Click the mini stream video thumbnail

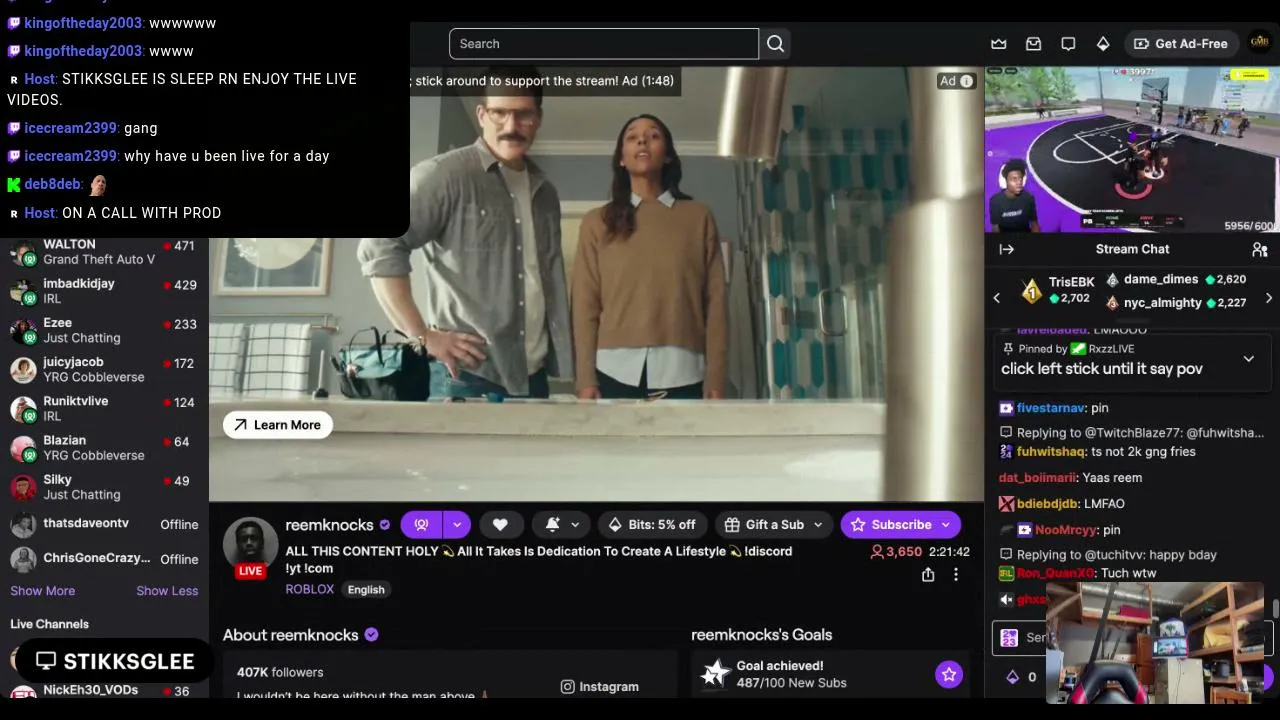1132,150
